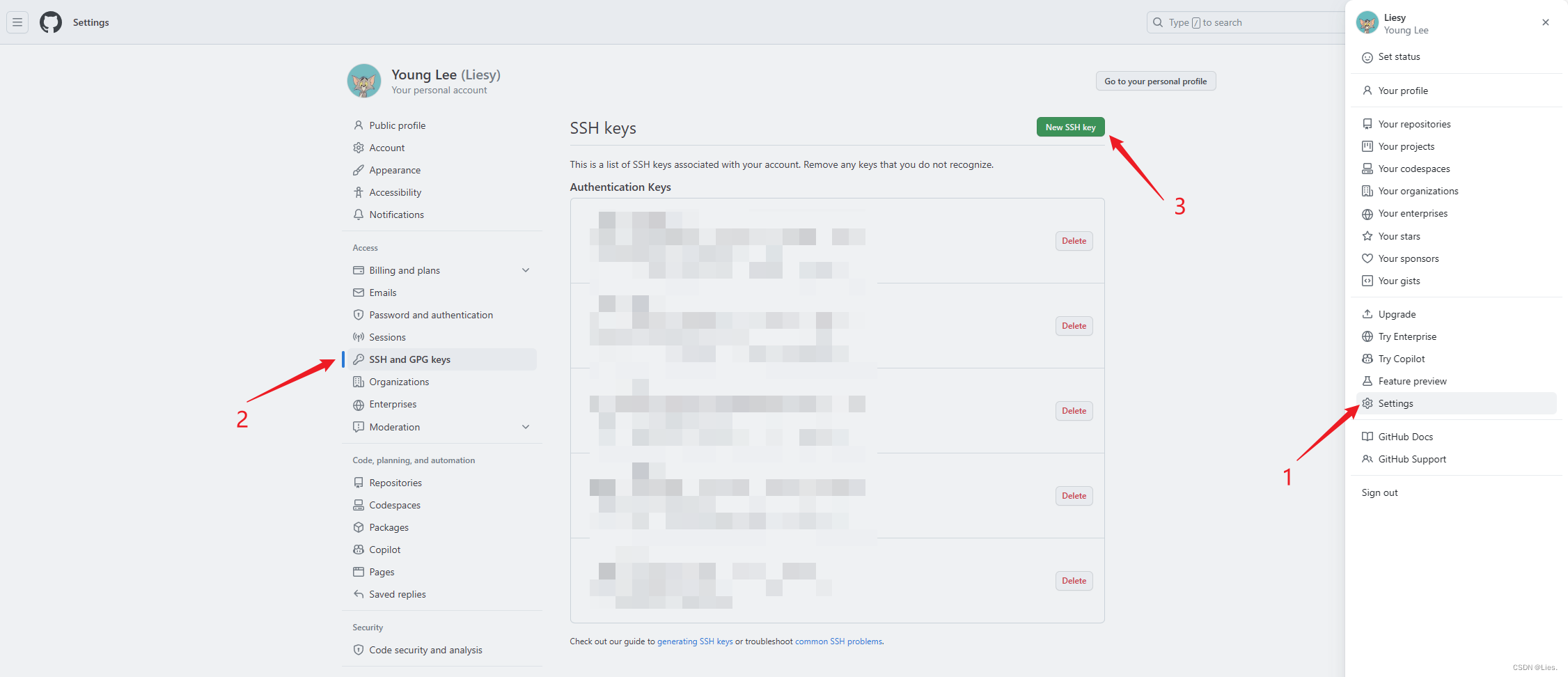Click the Emails envelope icon
Viewport: 1568px width, 677px height.
[359, 293]
